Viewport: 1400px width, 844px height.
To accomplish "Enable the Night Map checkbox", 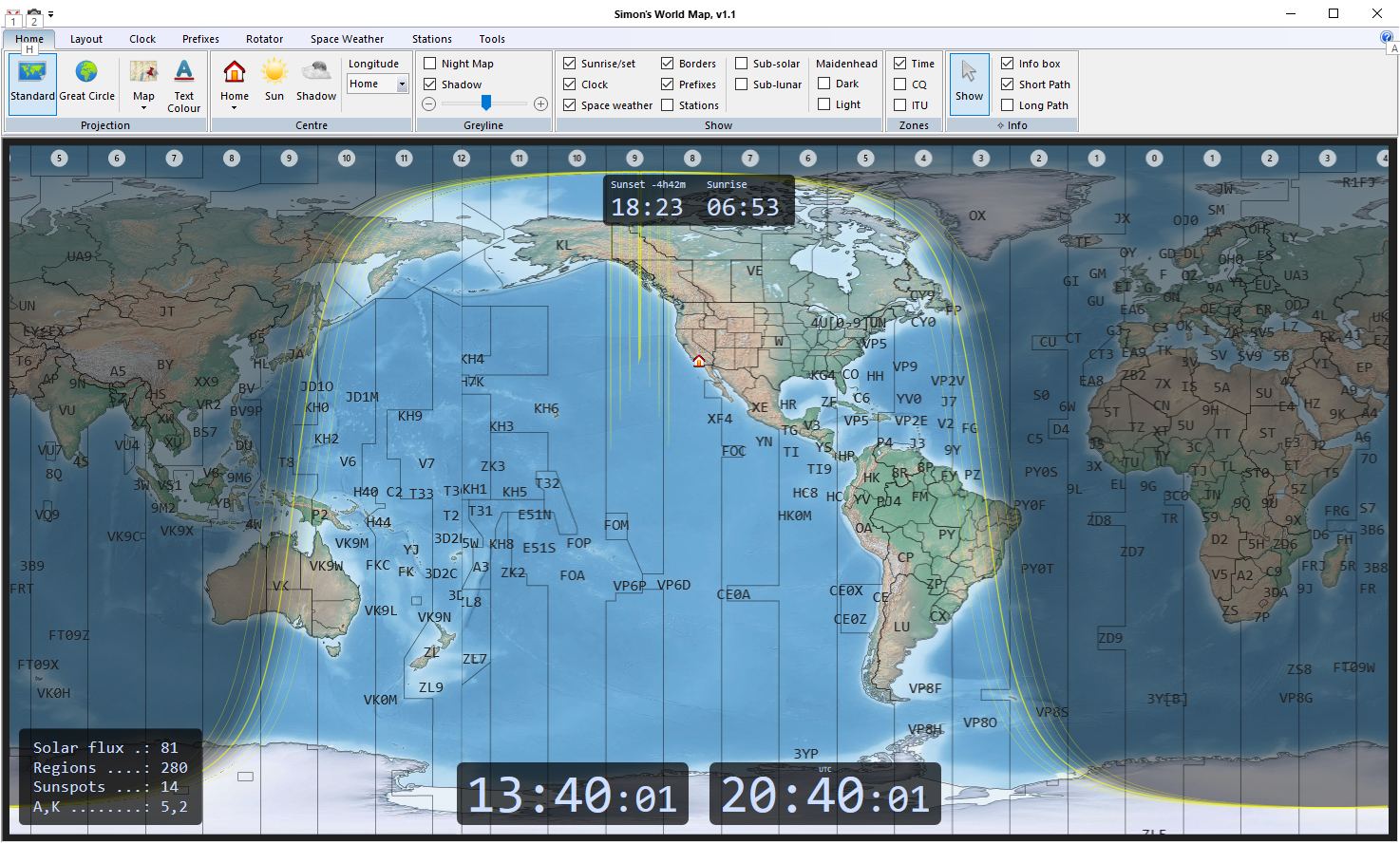I will [430, 64].
